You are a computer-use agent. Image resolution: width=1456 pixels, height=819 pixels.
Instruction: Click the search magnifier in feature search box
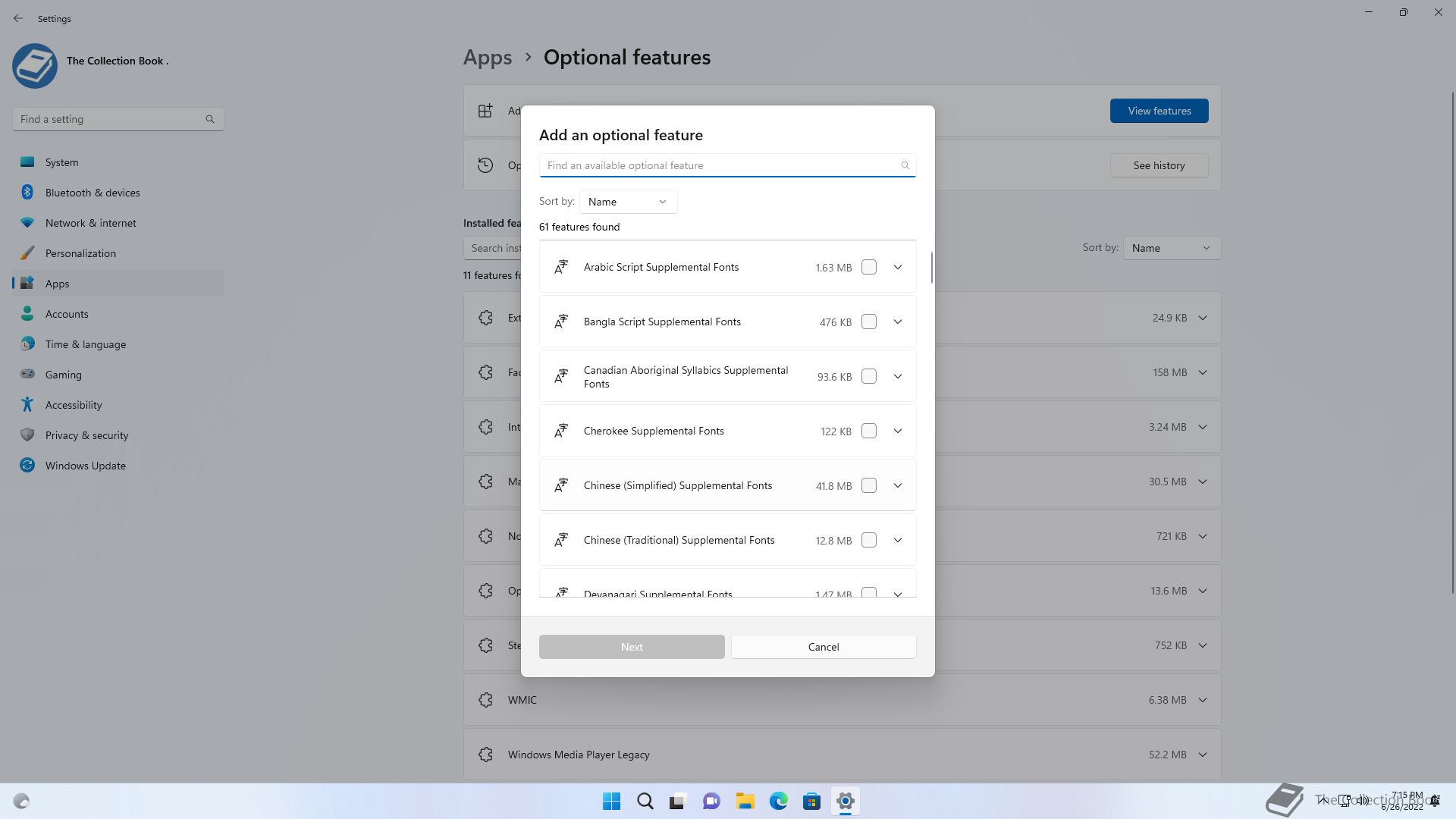pyautogui.click(x=905, y=165)
